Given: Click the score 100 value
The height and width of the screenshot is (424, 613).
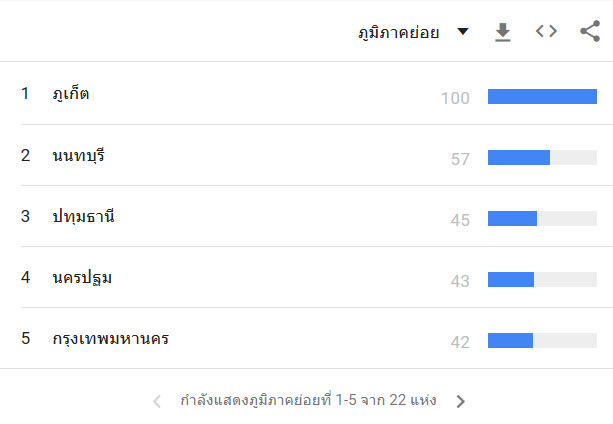Looking at the screenshot, I should [x=455, y=98].
